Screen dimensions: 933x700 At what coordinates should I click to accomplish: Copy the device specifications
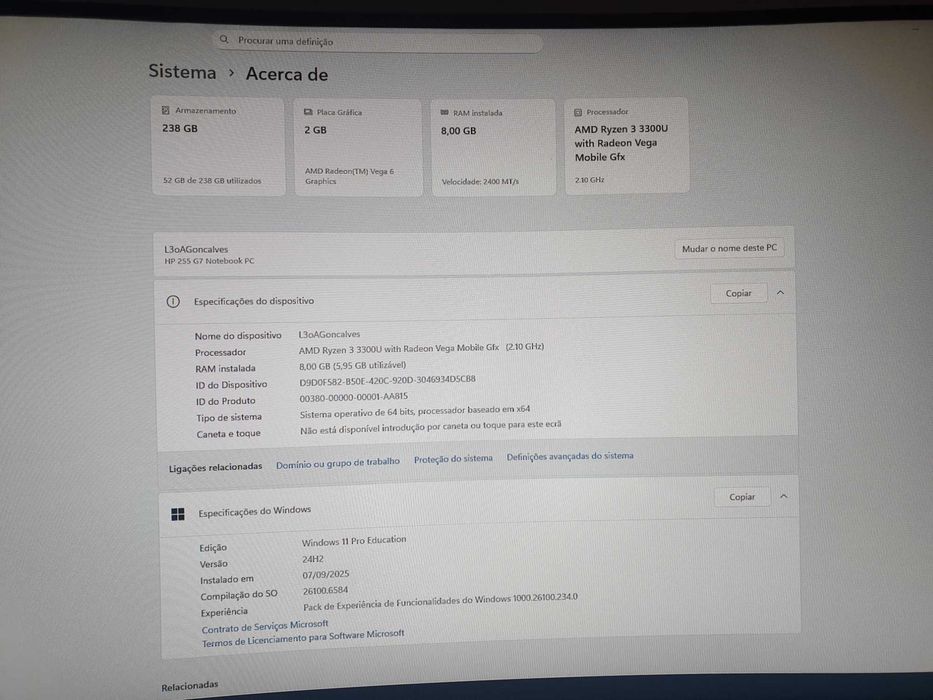point(738,293)
